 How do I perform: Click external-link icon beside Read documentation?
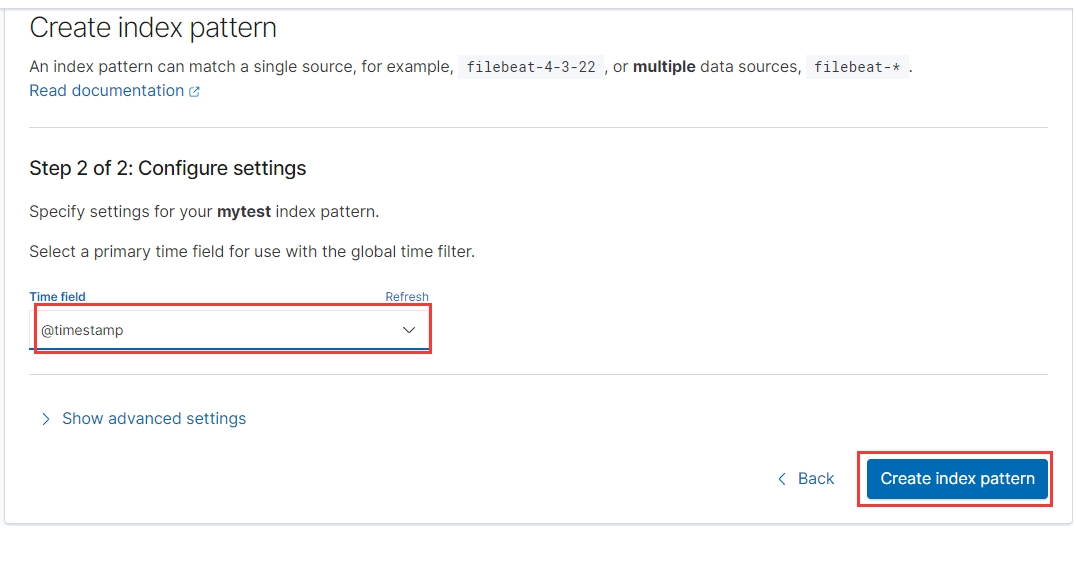pos(194,92)
